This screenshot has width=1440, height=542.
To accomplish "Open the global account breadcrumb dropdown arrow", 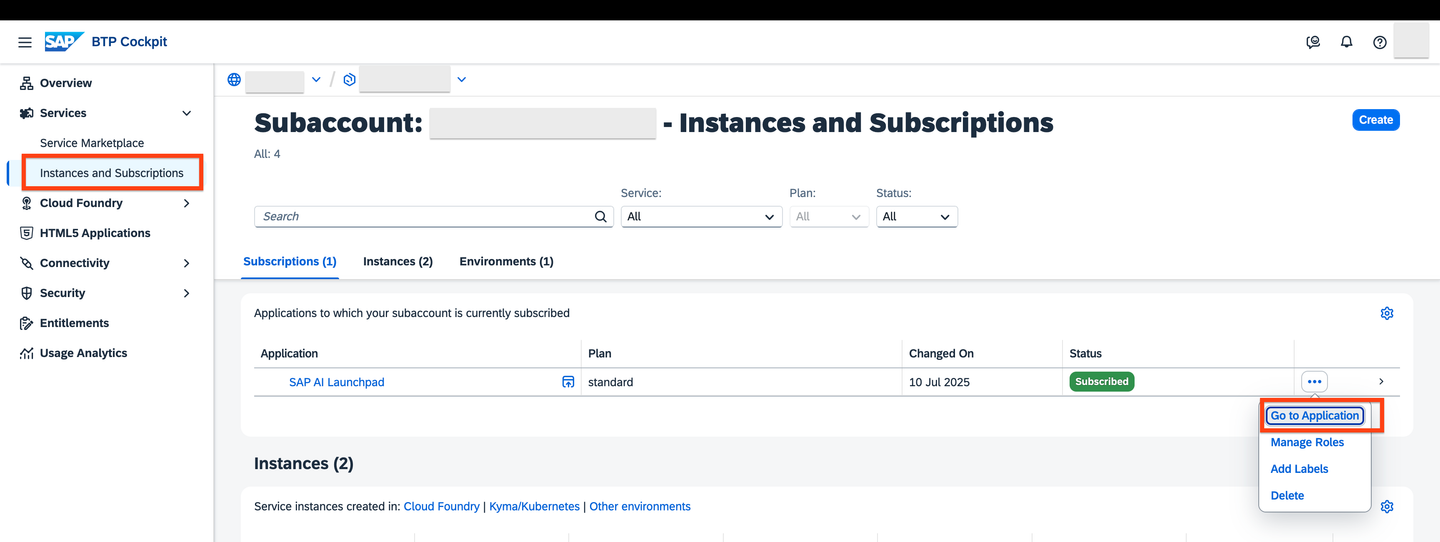I will [x=316, y=79].
